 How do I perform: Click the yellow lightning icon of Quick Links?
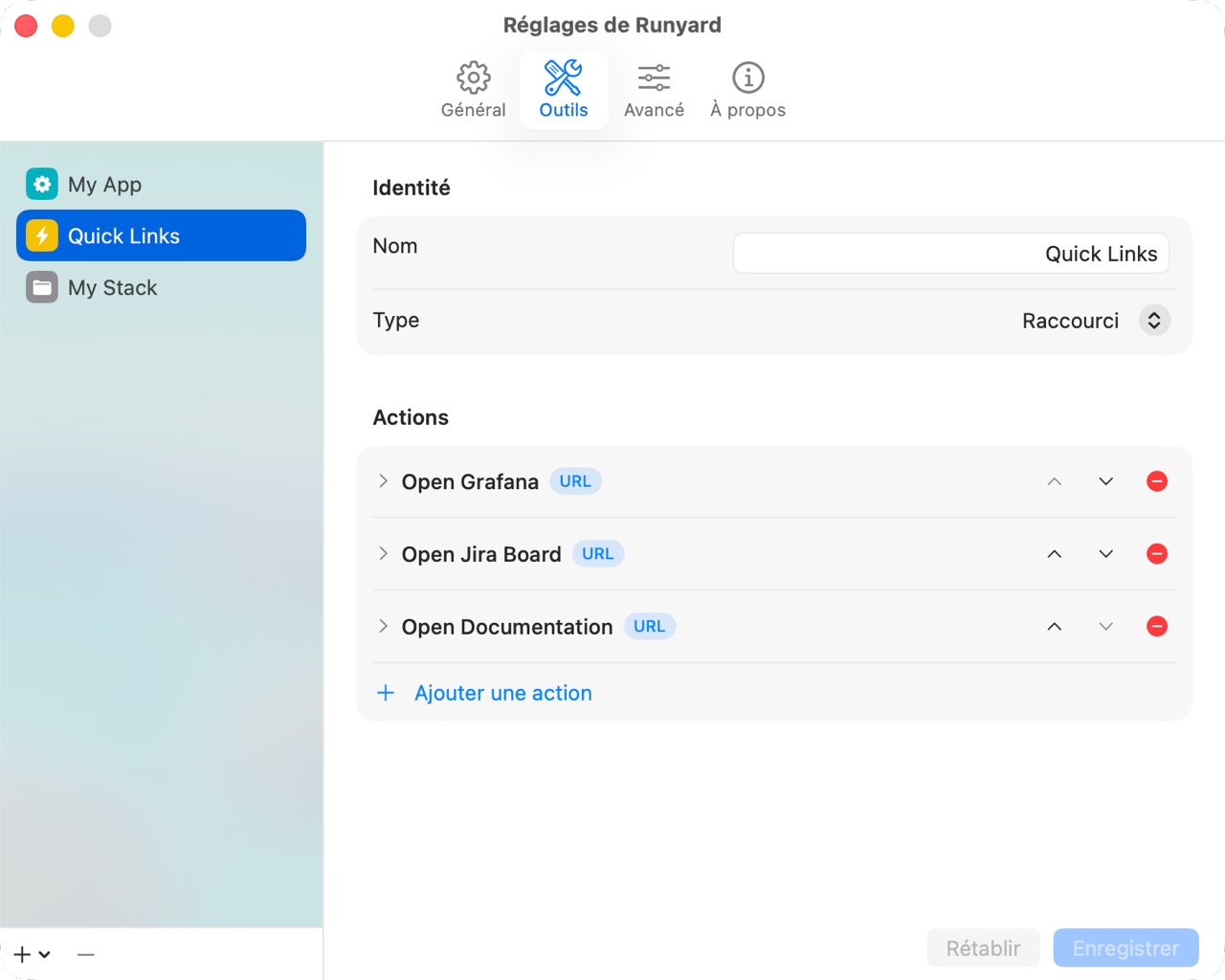point(42,235)
